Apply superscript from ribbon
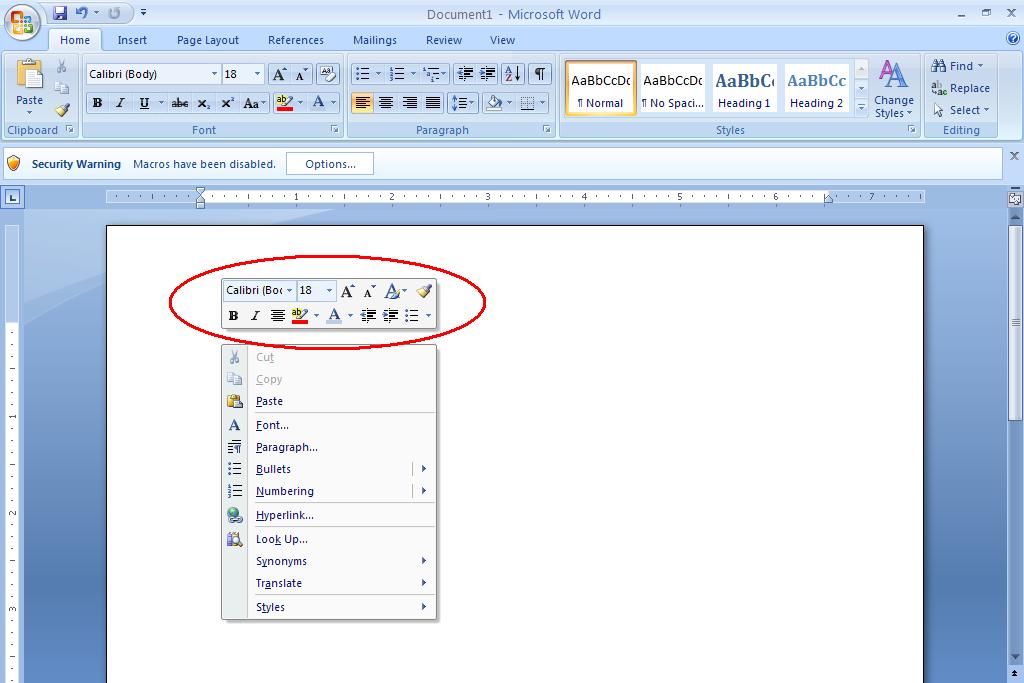Viewport: 1024px width, 683px height. point(227,103)
